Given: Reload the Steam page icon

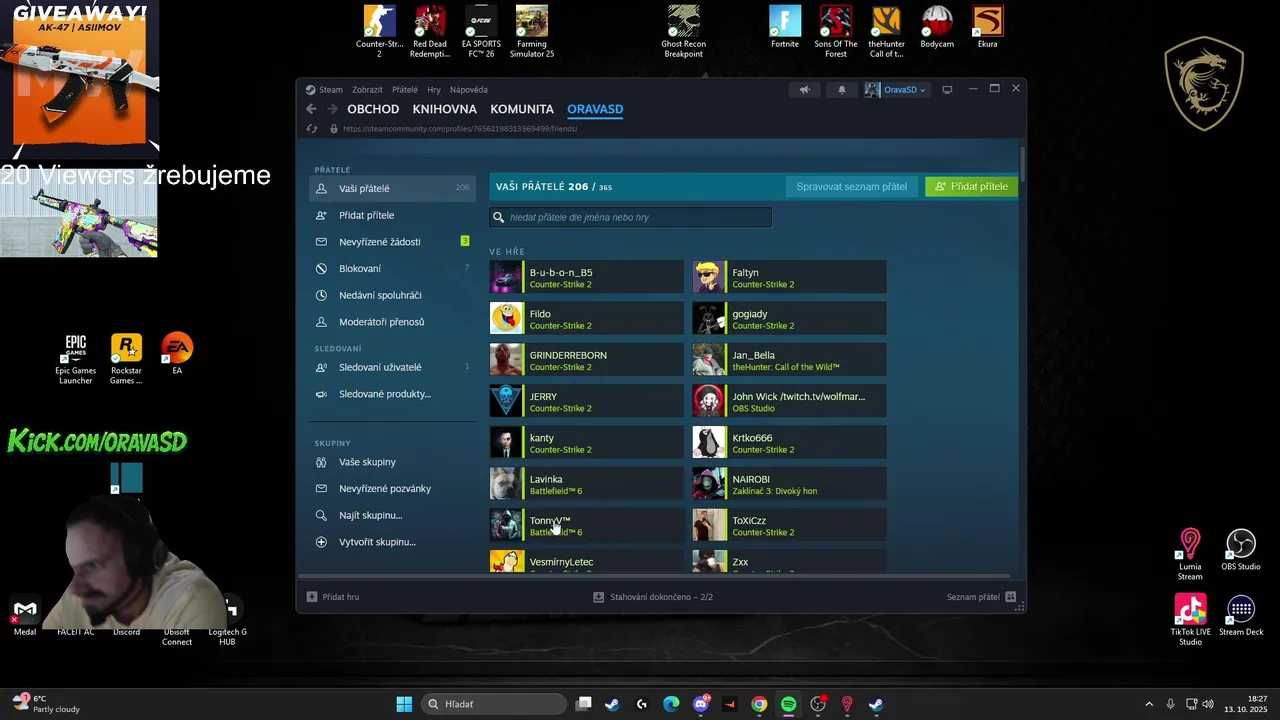Looking at the screenshot, I should point(312,128).
